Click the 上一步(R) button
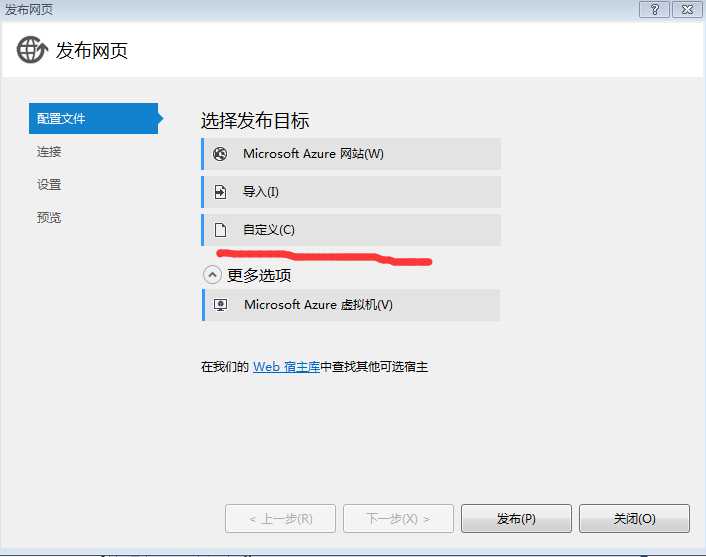Viewport: 706px width, 557px height. pyautogui.click(x=281, y=519)
